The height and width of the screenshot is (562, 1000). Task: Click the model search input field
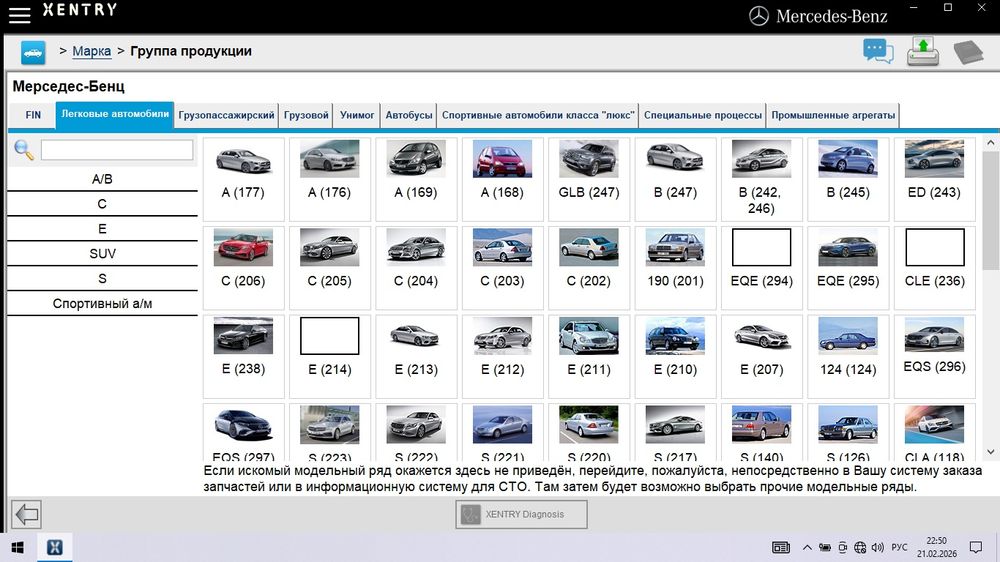click(x=117, y=150)
